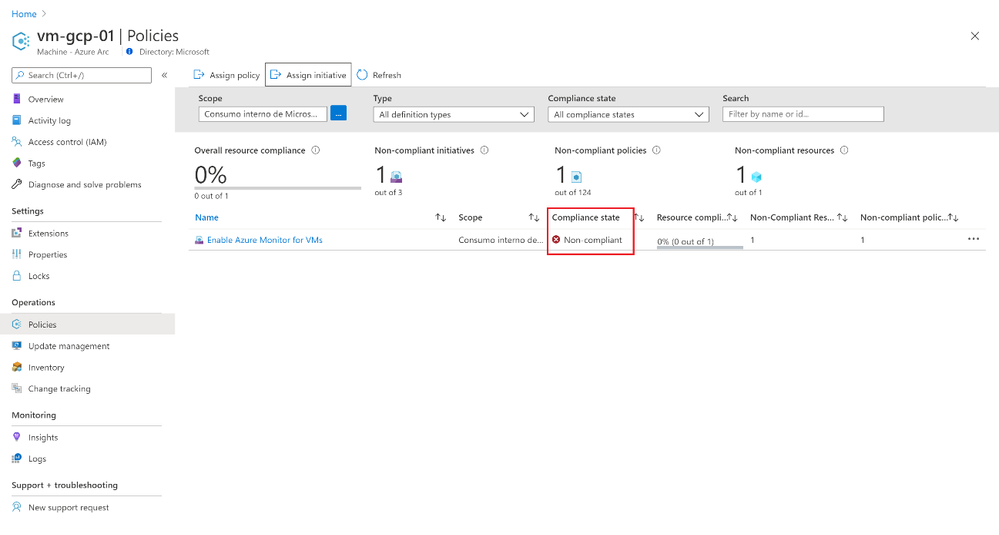The height and width of the screenshot is (535, 999).
Task: Click the Directory info icon in header
Action: click(x=129, y=52)
